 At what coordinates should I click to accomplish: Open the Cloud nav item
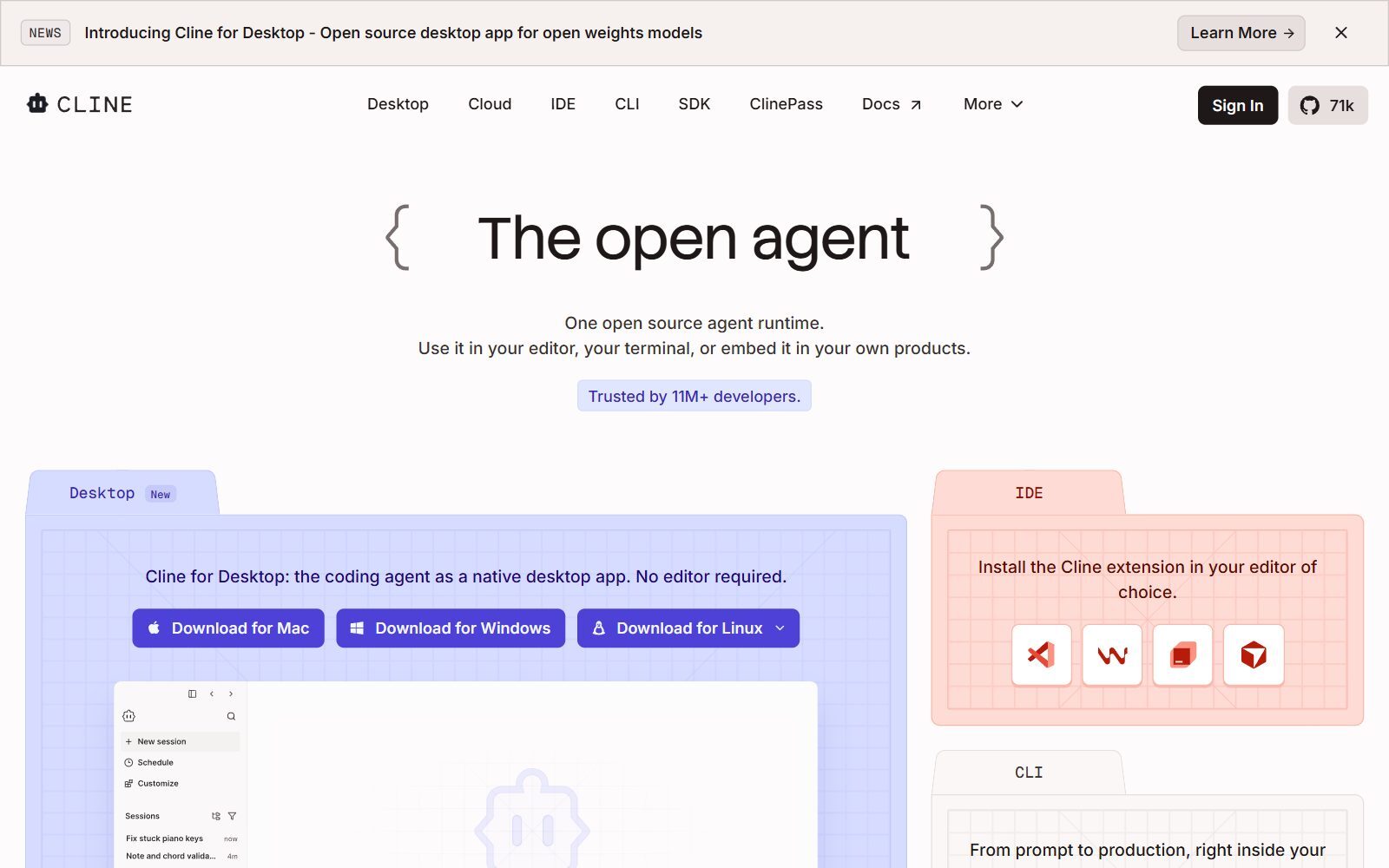(490, 104)
